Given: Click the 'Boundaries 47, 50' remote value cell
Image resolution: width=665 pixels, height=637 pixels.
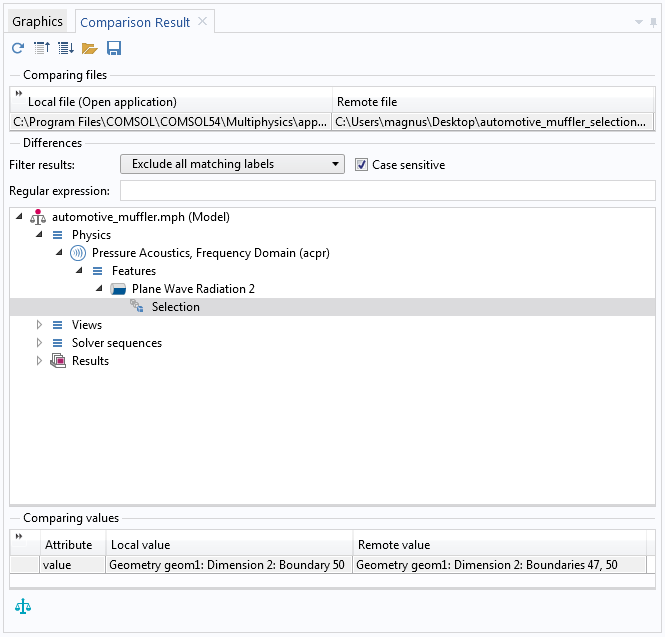Looking at the screenshot, I should pos(500,565).
